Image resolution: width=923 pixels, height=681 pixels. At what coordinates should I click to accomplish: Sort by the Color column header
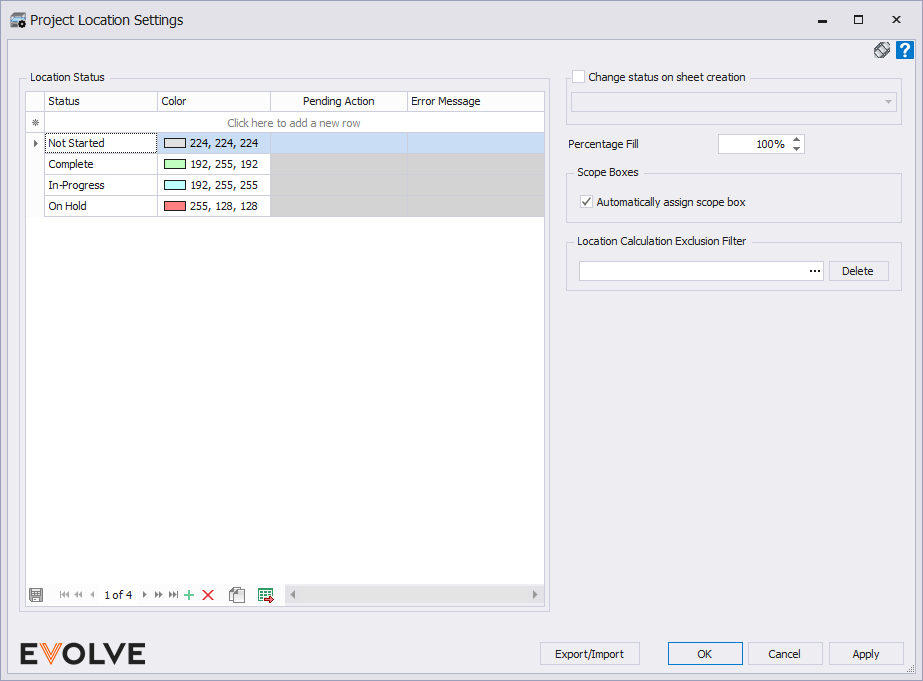[214, 101]
